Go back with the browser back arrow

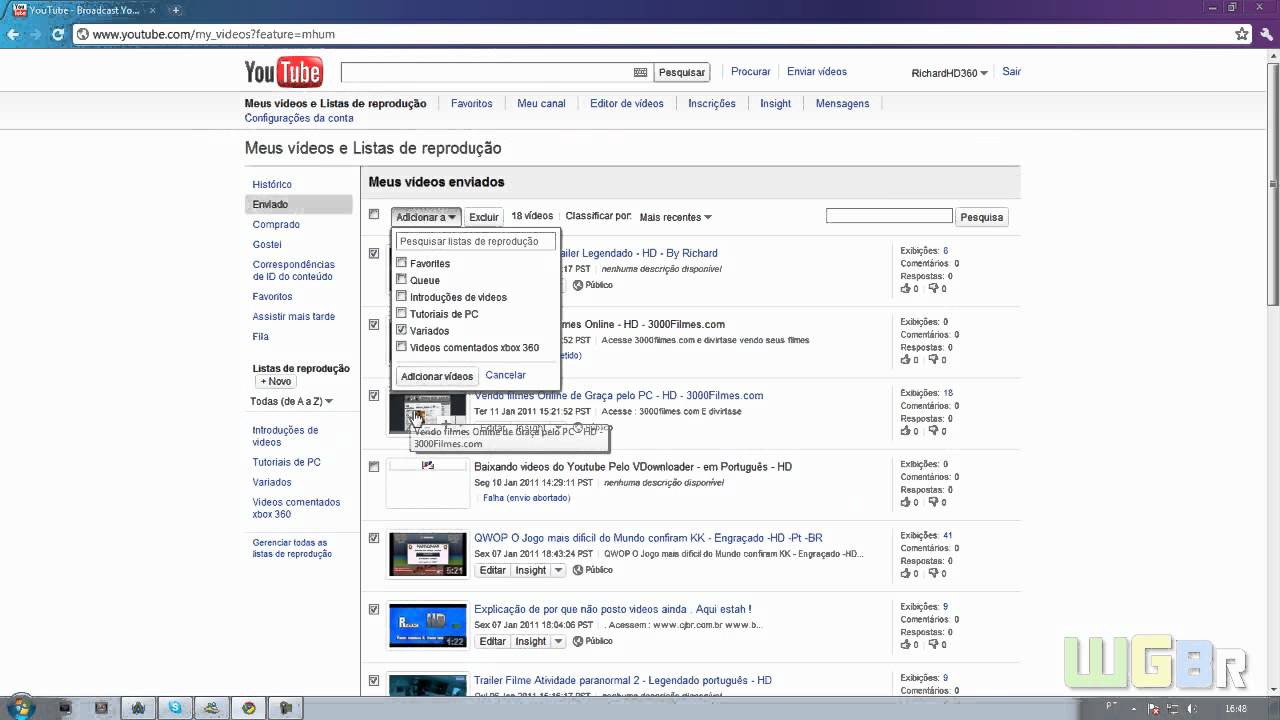pos(13,34)
